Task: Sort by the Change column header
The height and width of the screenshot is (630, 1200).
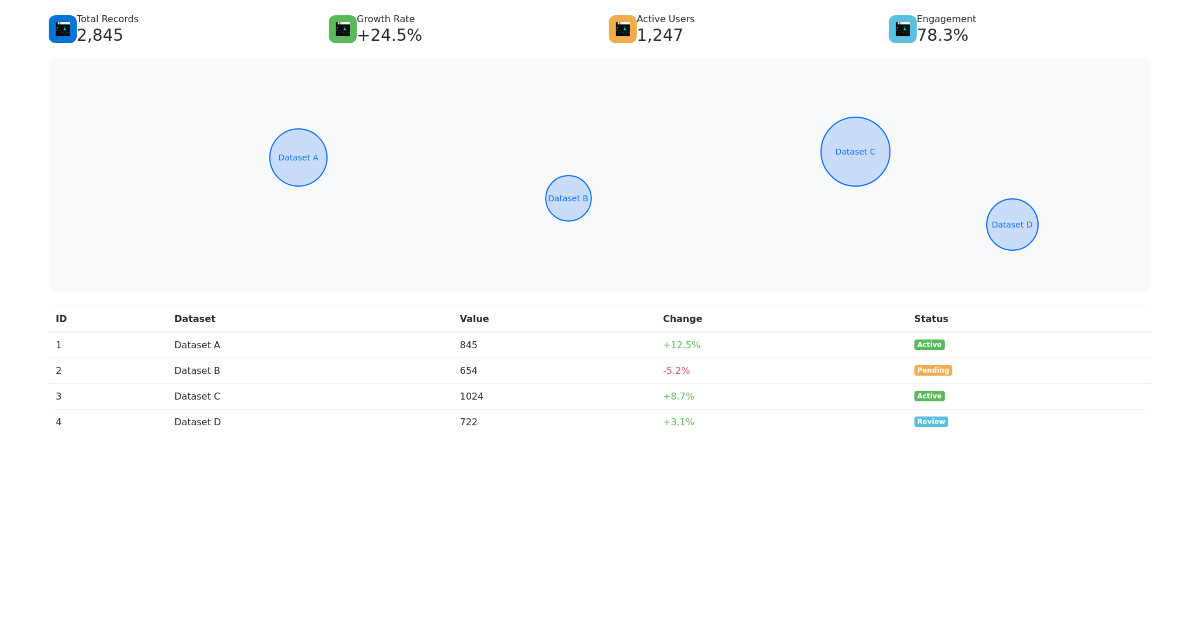Action: (682, 319)
